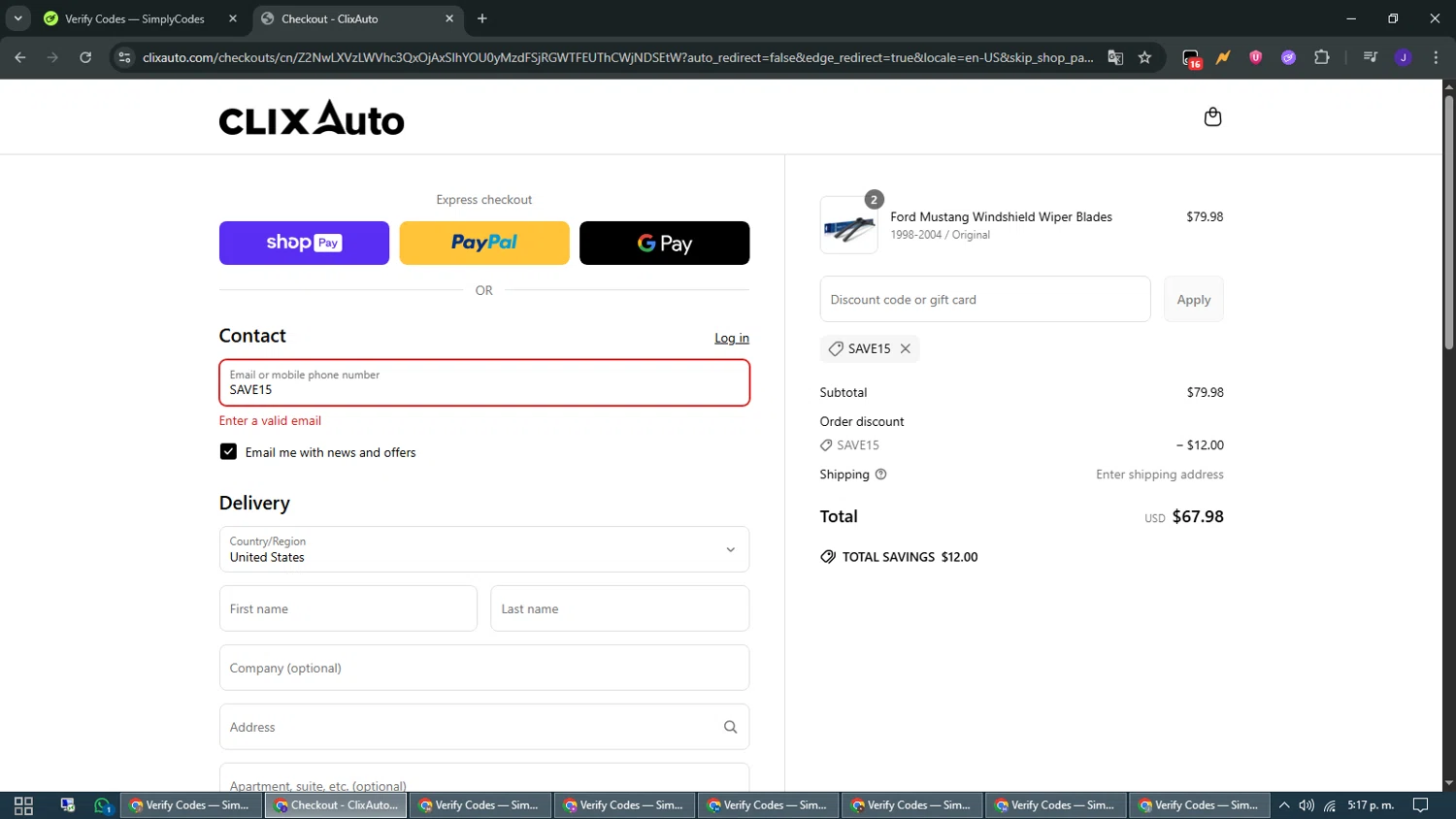This screenshot has height=819, width=1456.
Task: Click the Enter a valid email error text
Action: [270, 420]
